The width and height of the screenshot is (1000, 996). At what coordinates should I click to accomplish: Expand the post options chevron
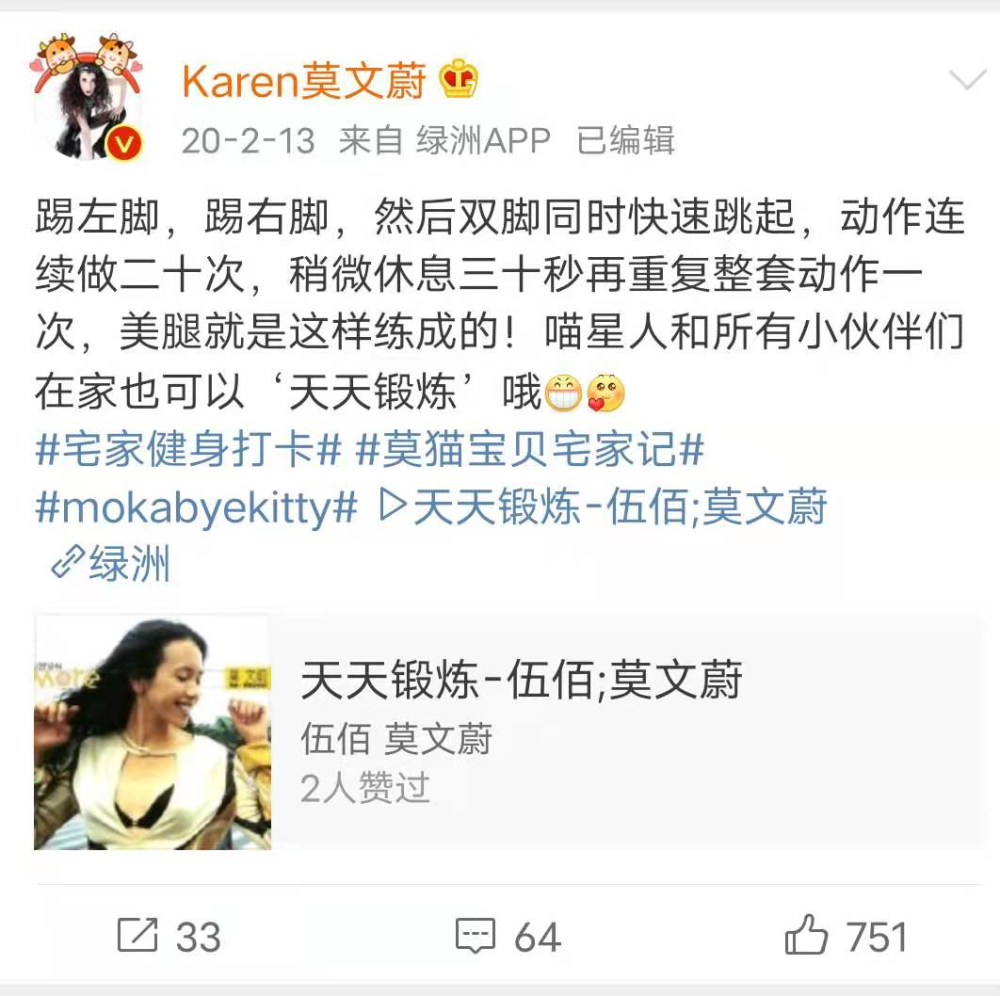coord(967,80)
